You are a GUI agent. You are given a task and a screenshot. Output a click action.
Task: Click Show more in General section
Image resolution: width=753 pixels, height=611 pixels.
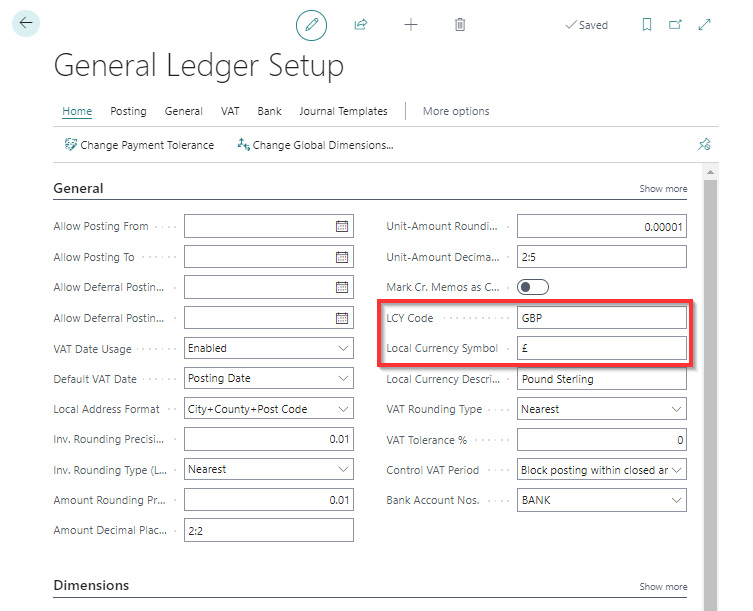click(x=663, y=189)
